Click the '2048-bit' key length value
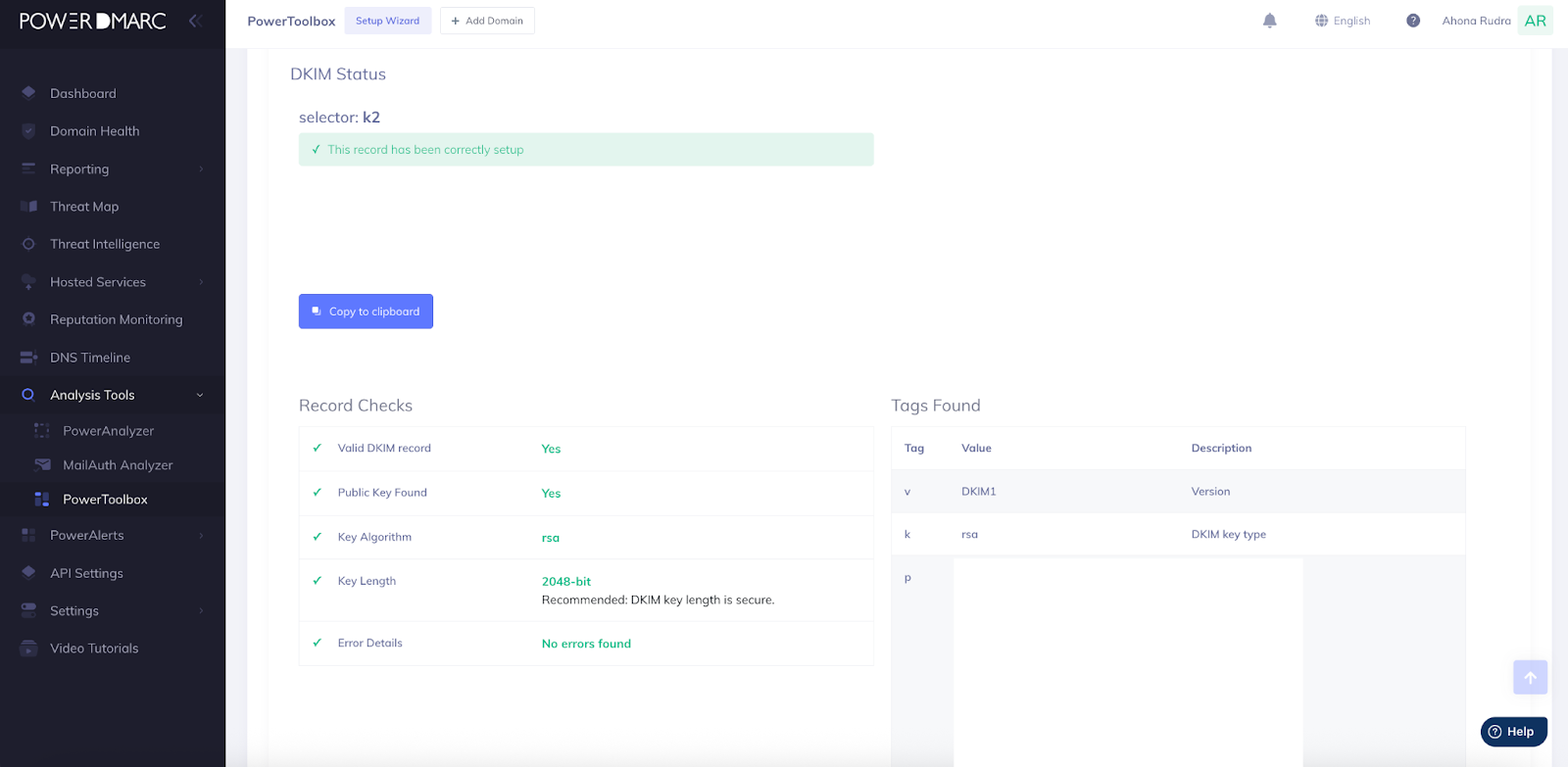Image resolution: width=1568 pixels, height=767 pixels. coord(566,582)
